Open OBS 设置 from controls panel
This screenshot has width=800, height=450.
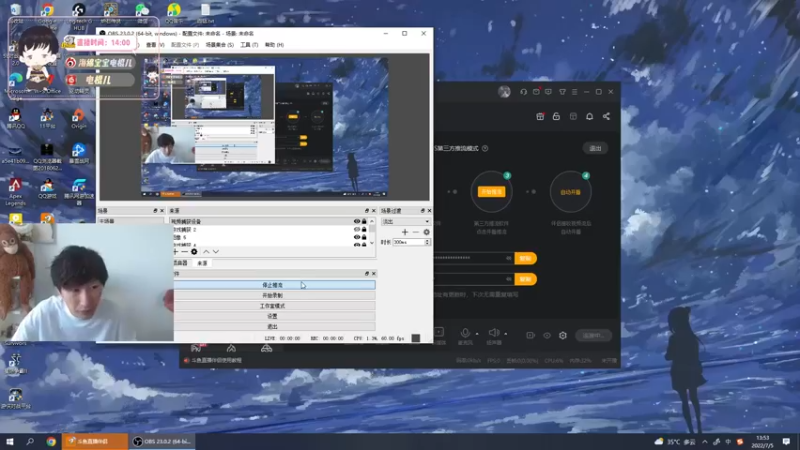[274, 316]
